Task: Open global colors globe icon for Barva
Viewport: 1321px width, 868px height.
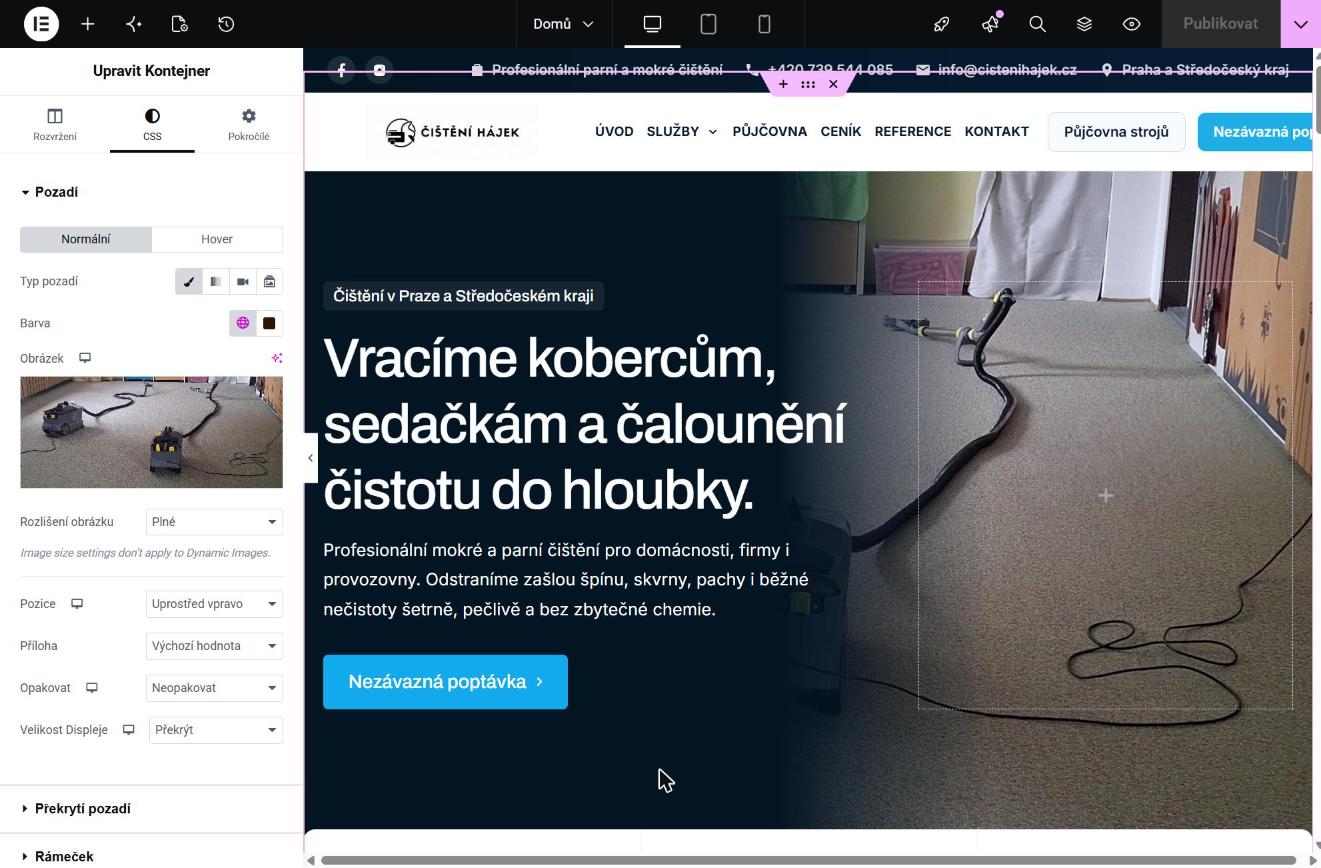Action: pos(243,323)
